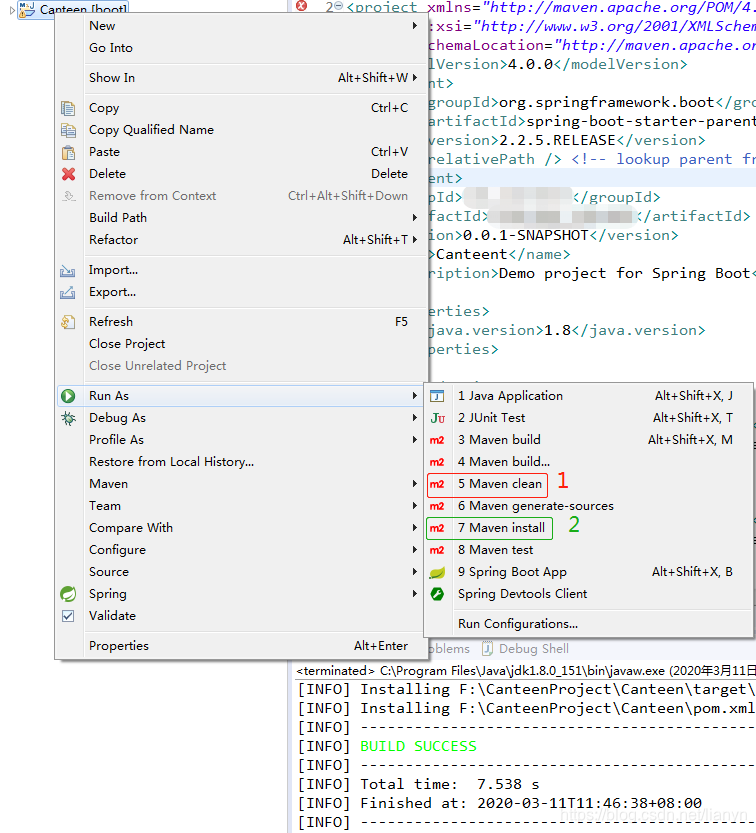
Task: Choose 6 Maven generate-sources
Action: [x=589, y=506]
